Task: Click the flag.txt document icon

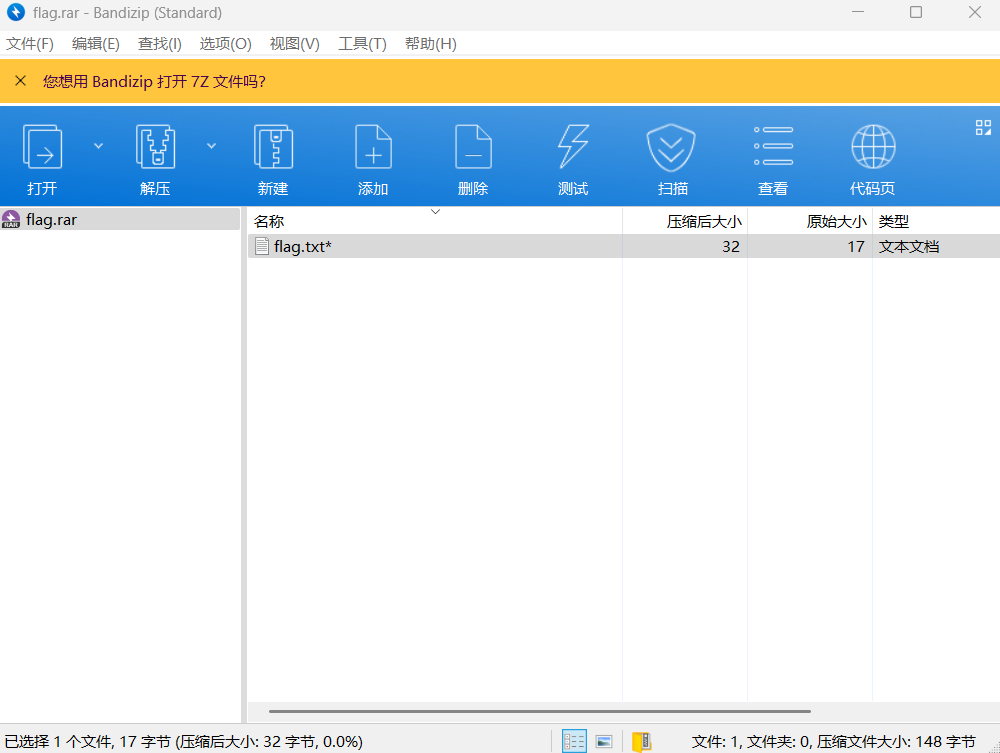Action: tap(261, 246)
